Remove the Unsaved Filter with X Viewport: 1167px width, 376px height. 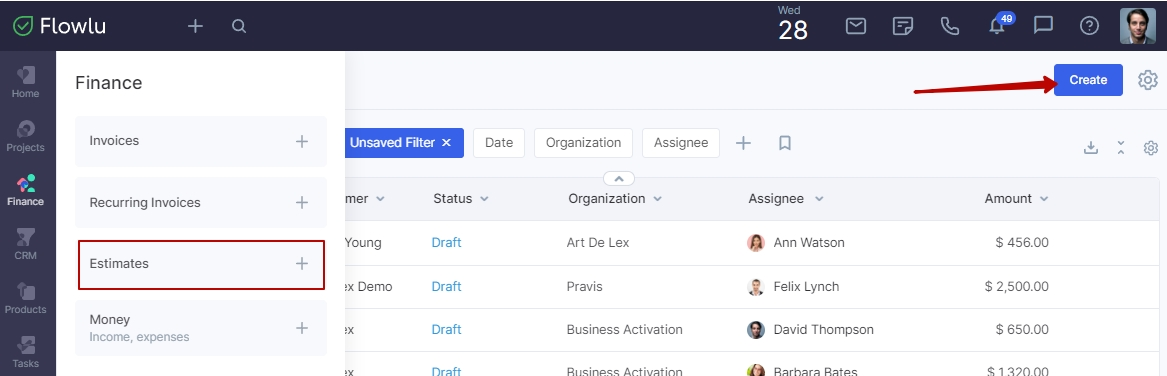pos(446,143)
